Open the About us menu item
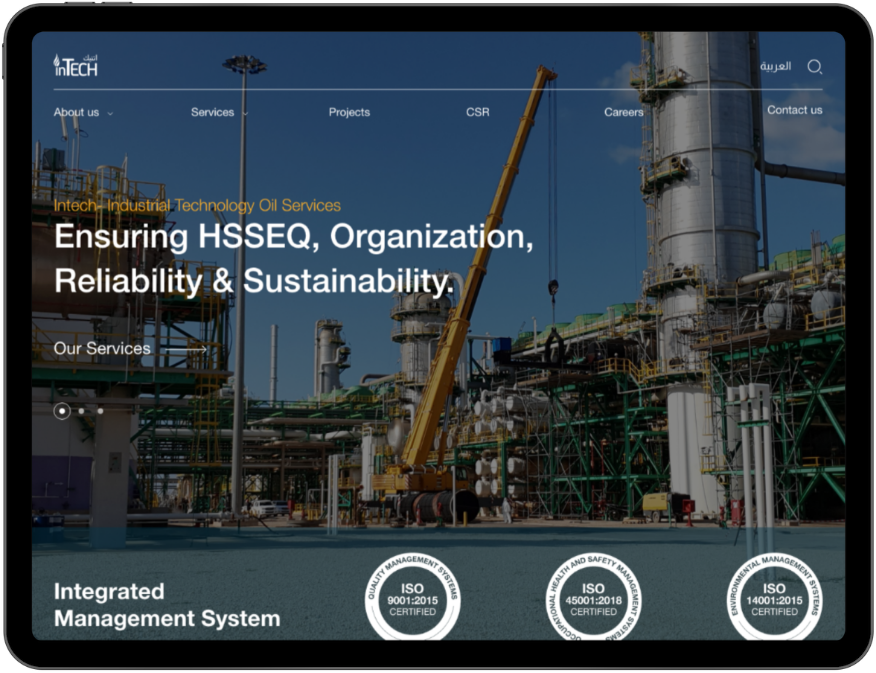 pos(76,113)
